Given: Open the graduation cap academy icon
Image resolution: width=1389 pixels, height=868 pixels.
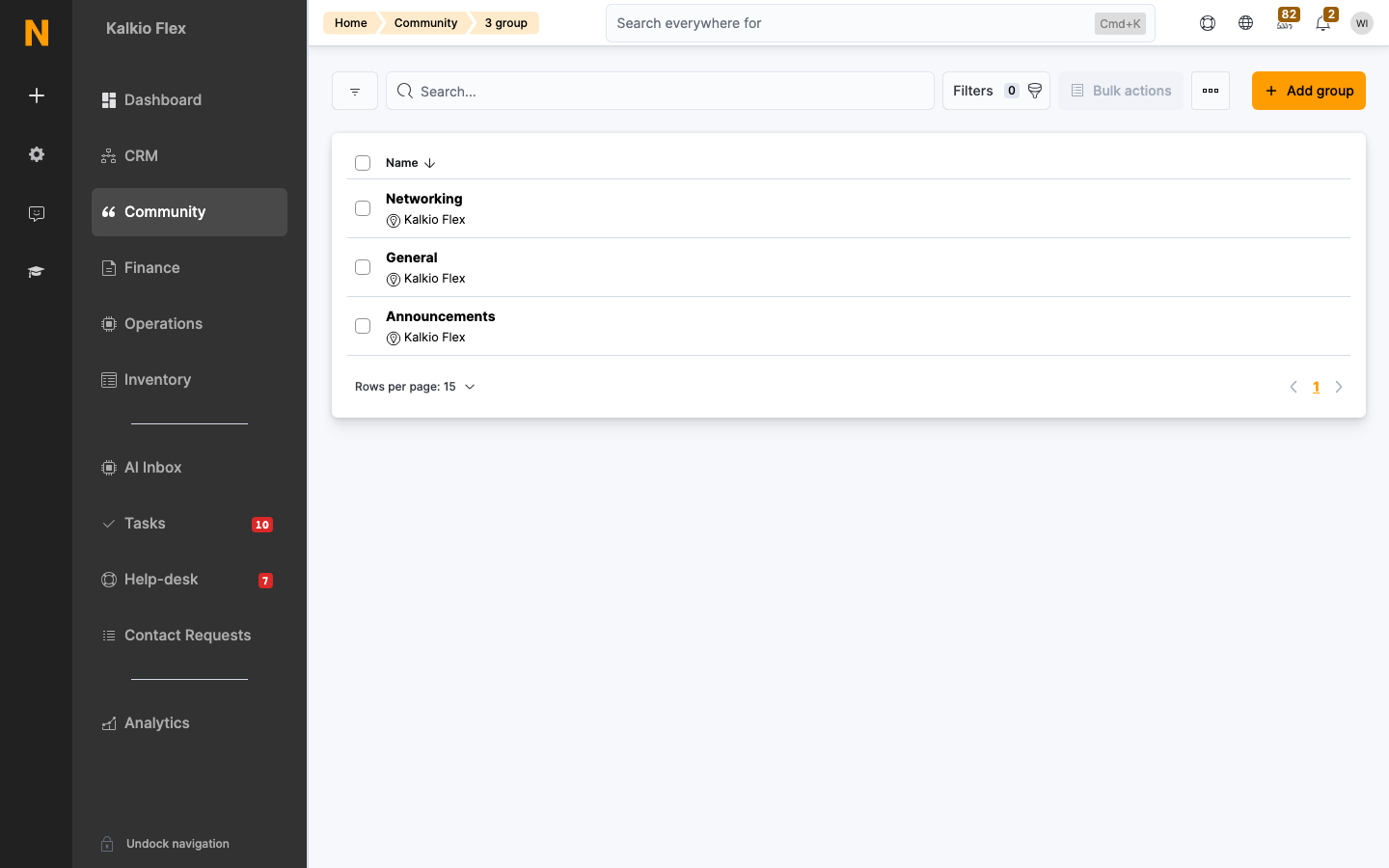Looking at the screenshot, I should point(37,272).
